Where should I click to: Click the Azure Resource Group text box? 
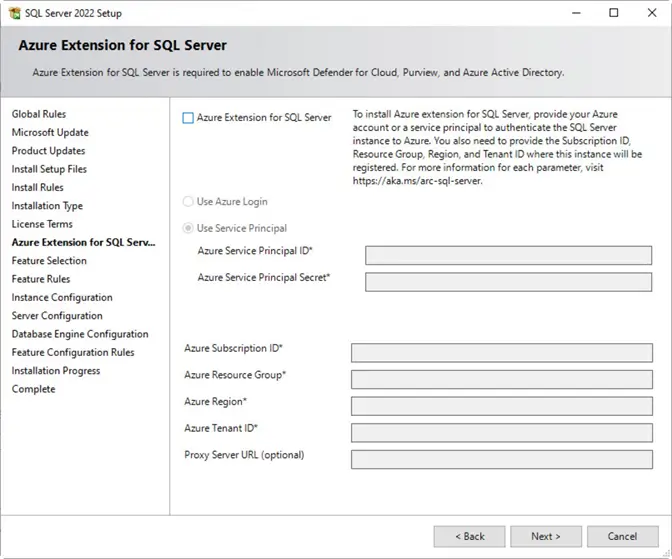coord(501,379)
